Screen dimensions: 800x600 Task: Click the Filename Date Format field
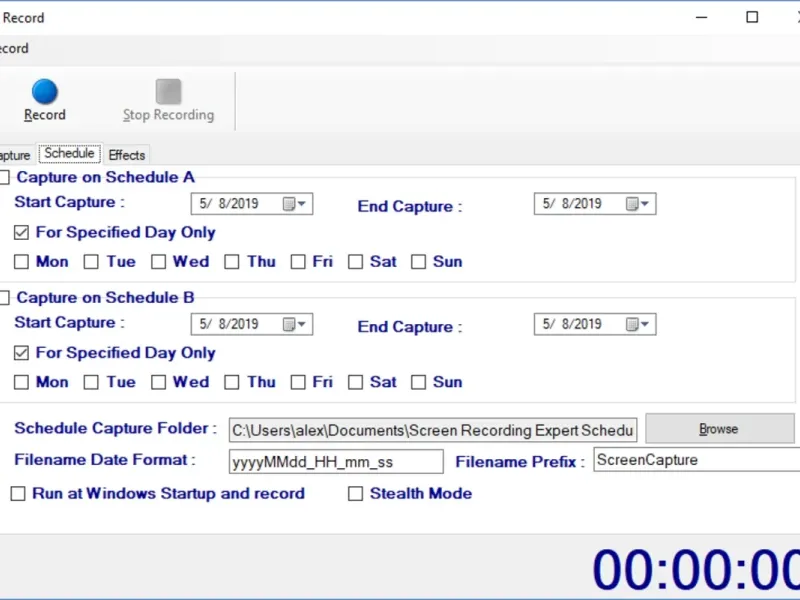(336, 462)
